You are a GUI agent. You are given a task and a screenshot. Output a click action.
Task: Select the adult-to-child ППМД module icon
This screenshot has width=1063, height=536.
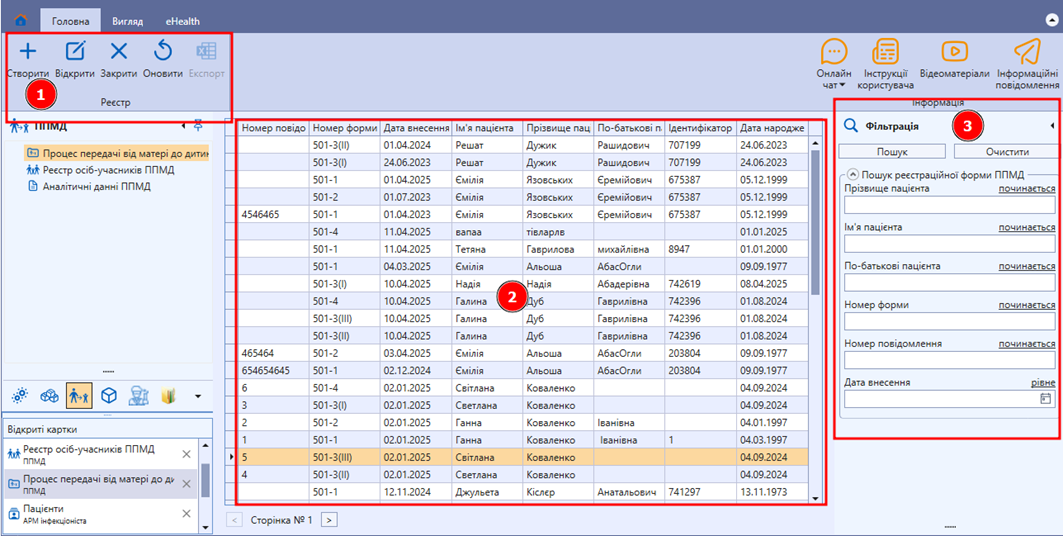(79, 395)
